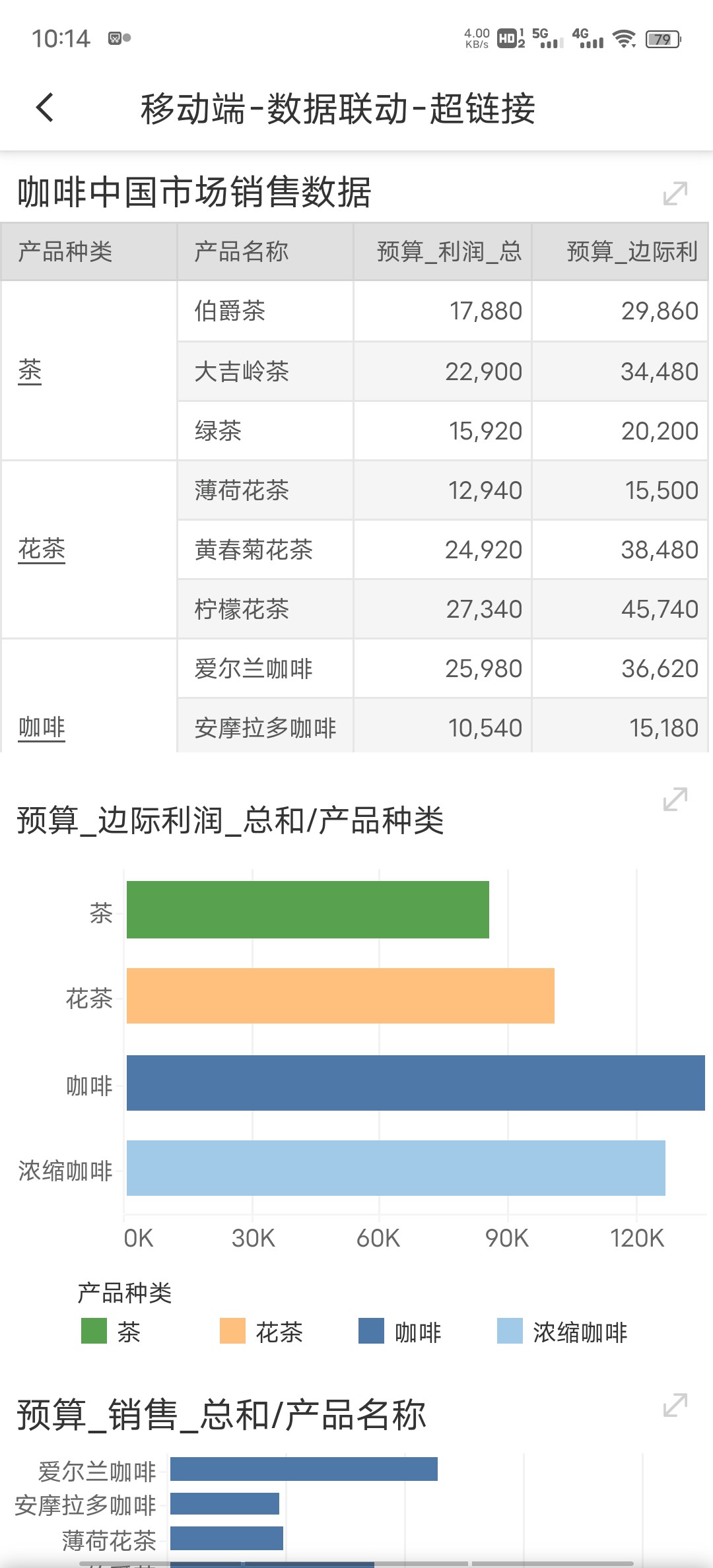The image size is (713, 1568).
Task: Open the 茶 category link
Action: pos(30,371)
